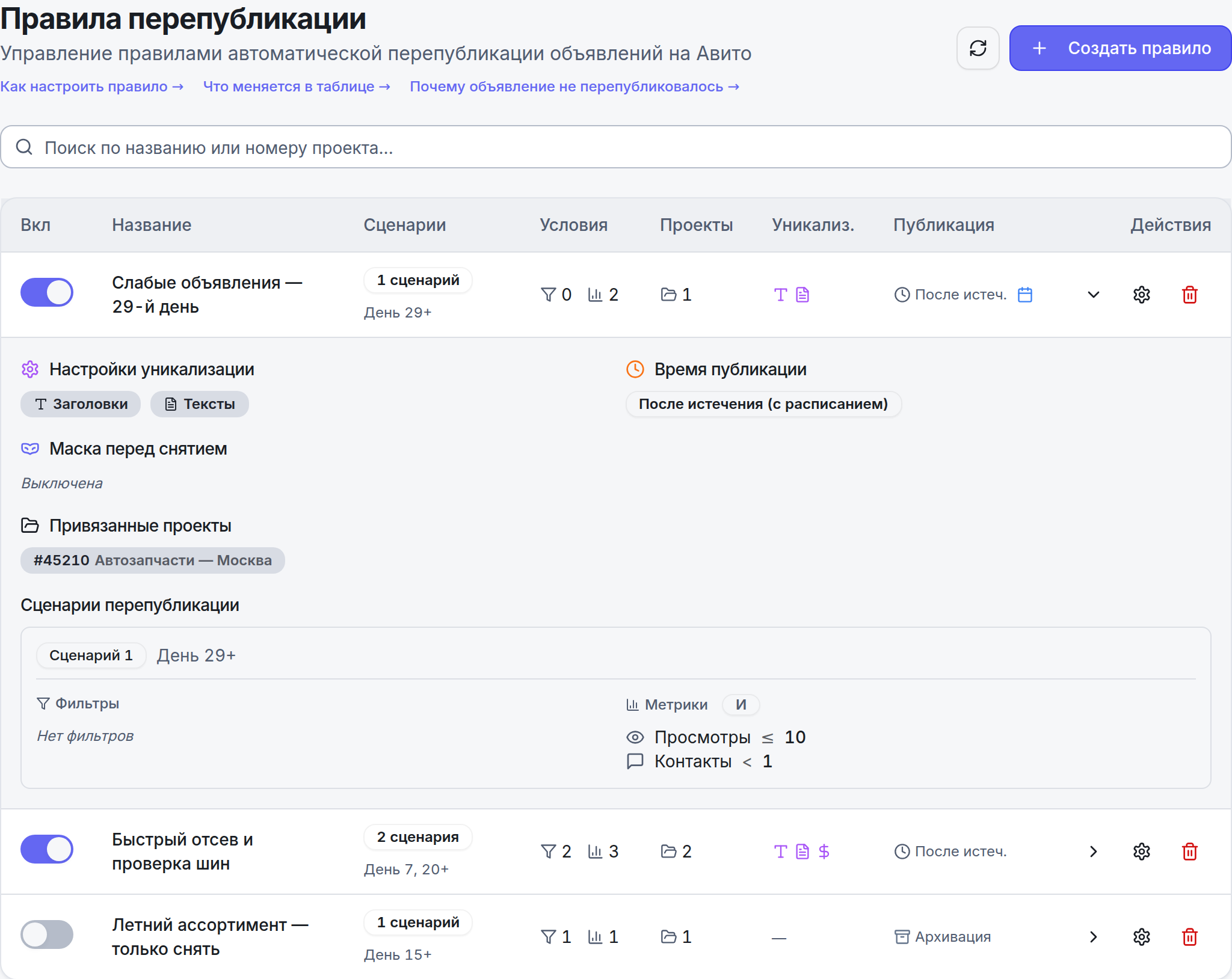
Task: Delete the Быстрый отсев rule via trash icon
Action: [x=1190, y=852]
